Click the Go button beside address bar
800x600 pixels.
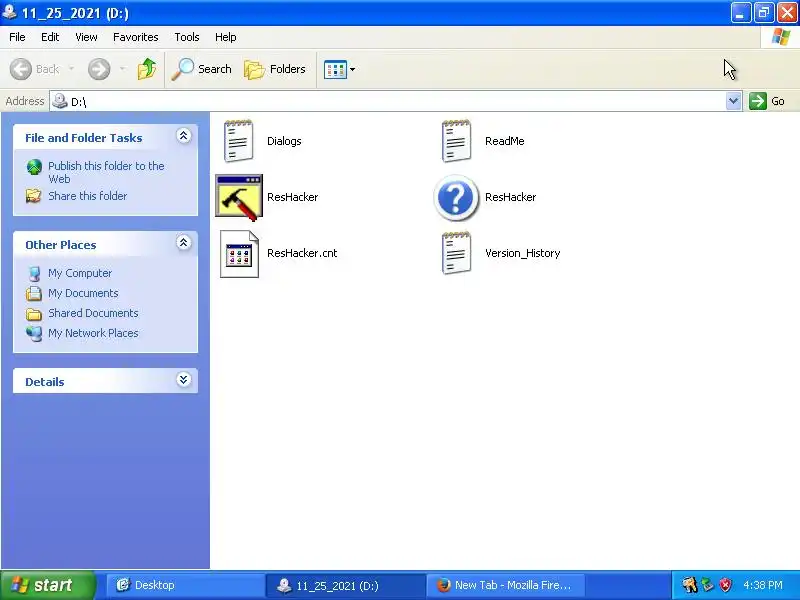point(767,101)
